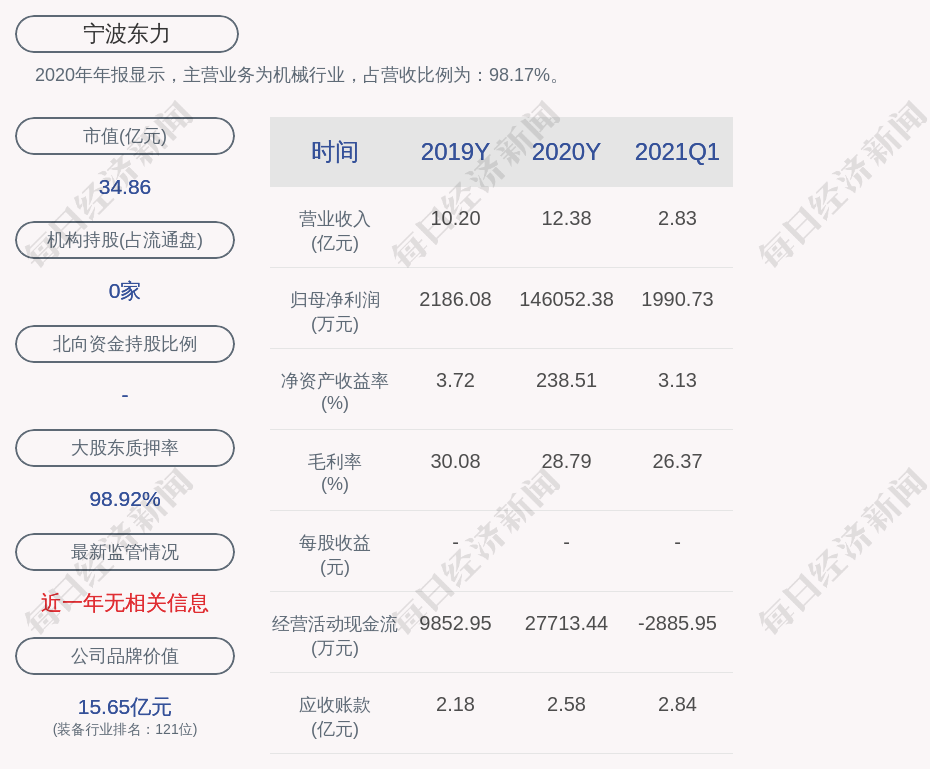Click the 15.65亿元 brand value text
The width and height of the screenshot is (930, 769).
(x=125, y=707)
